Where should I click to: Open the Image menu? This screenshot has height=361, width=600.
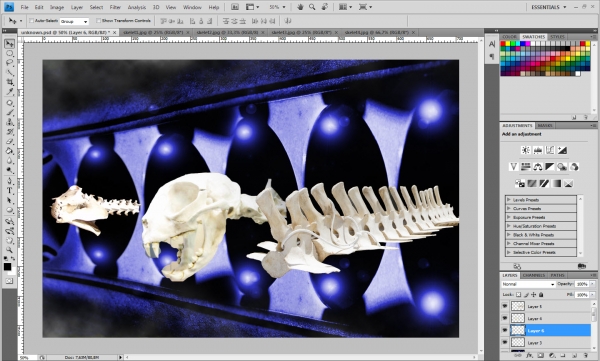(57, 7)
